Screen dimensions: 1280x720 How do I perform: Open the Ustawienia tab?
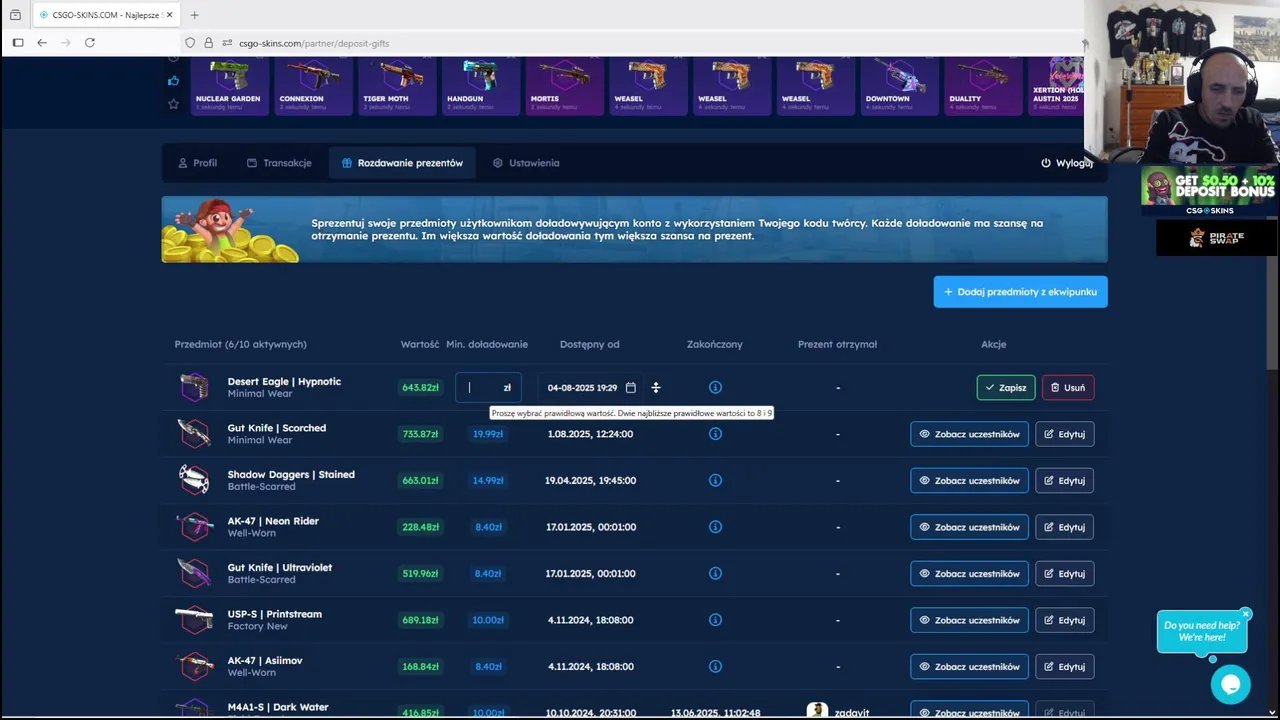pyautogui.click(x=526, y=163)
